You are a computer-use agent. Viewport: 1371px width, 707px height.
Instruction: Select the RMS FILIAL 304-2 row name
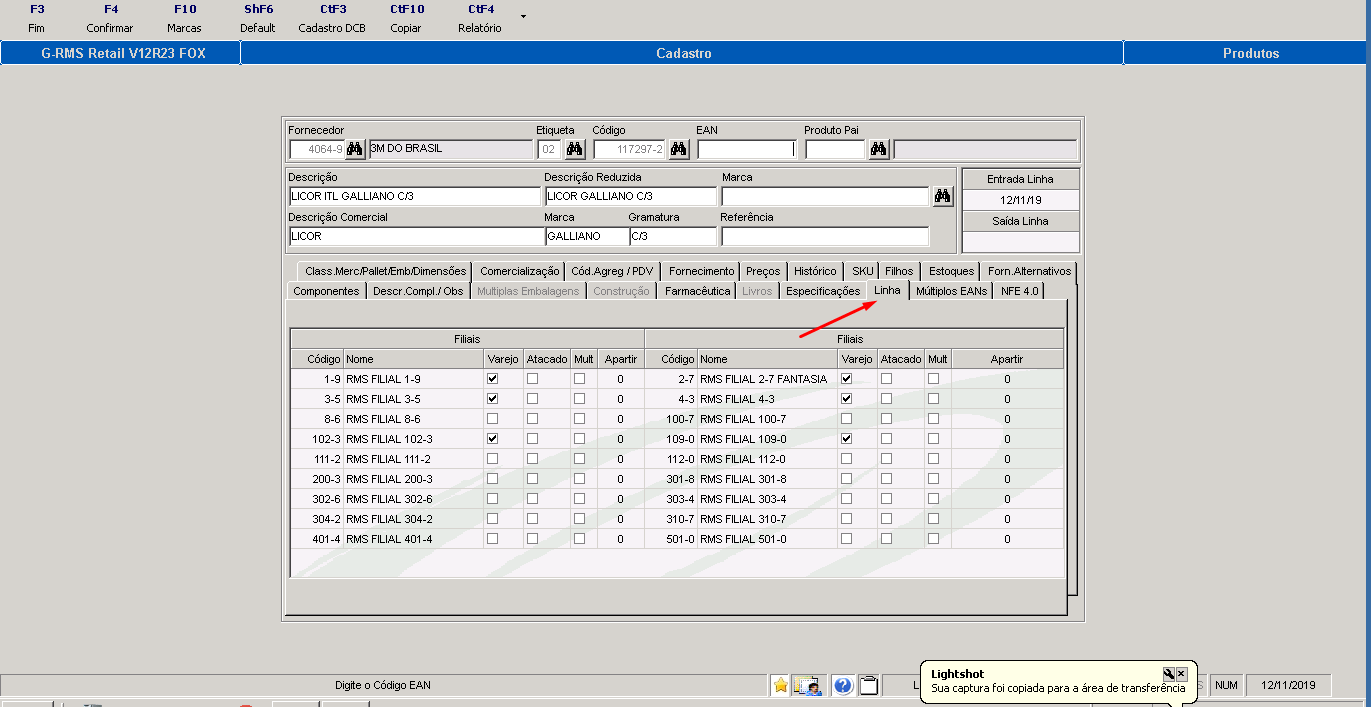tap(388, 519)
